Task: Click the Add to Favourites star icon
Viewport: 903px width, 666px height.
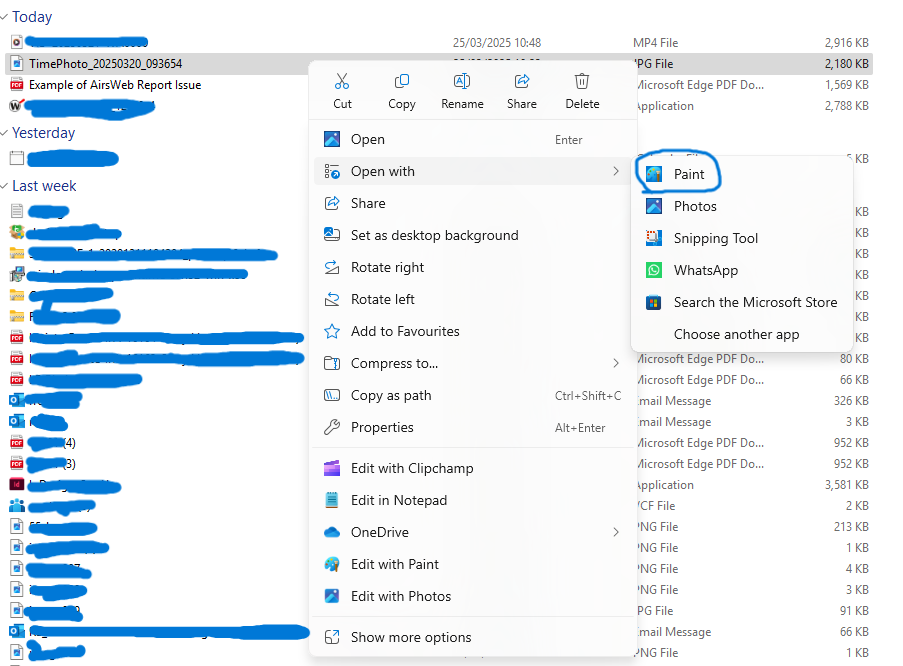Action: point(332,331)
